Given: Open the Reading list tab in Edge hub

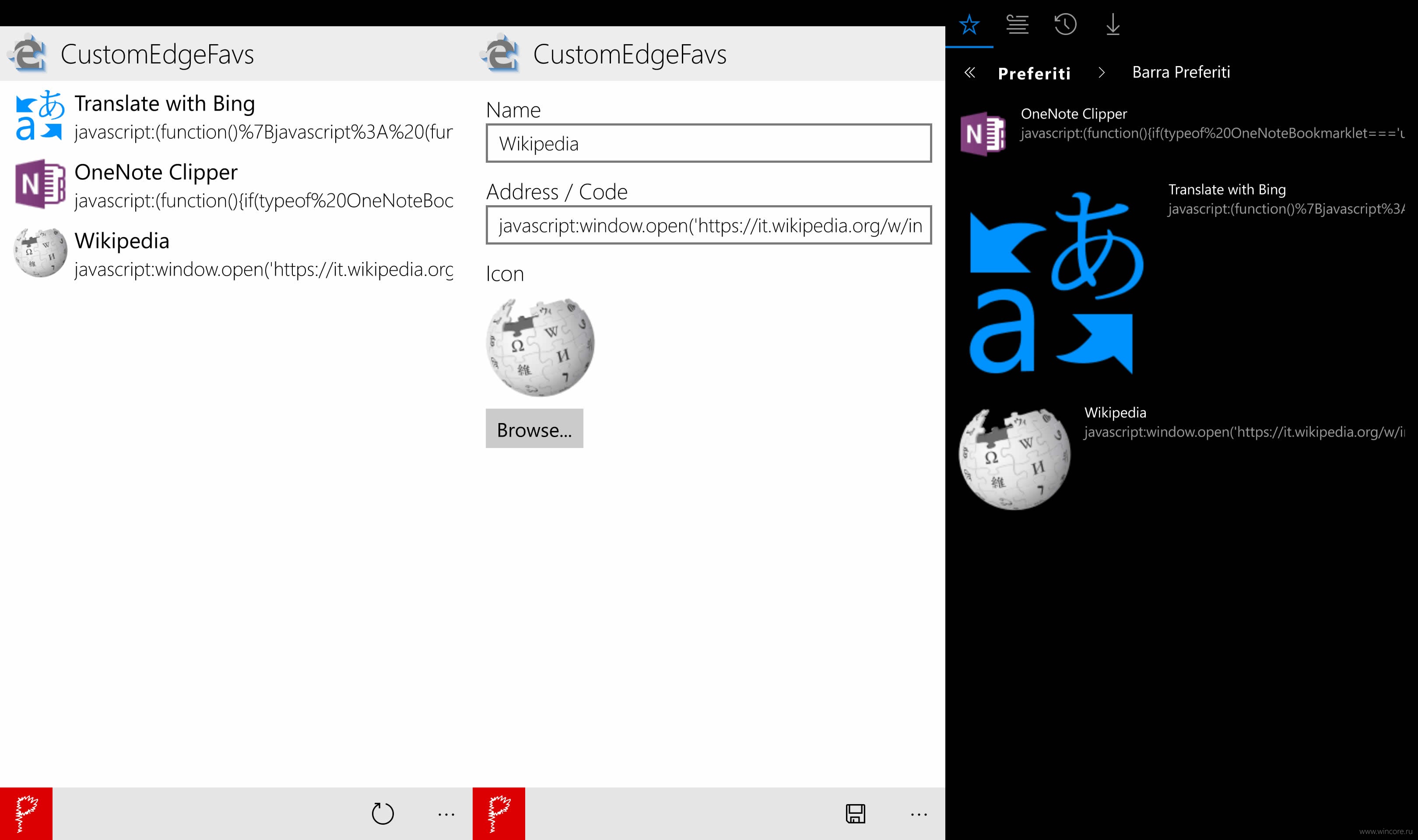Looking at the screenshot, I should coord(1017,24).
